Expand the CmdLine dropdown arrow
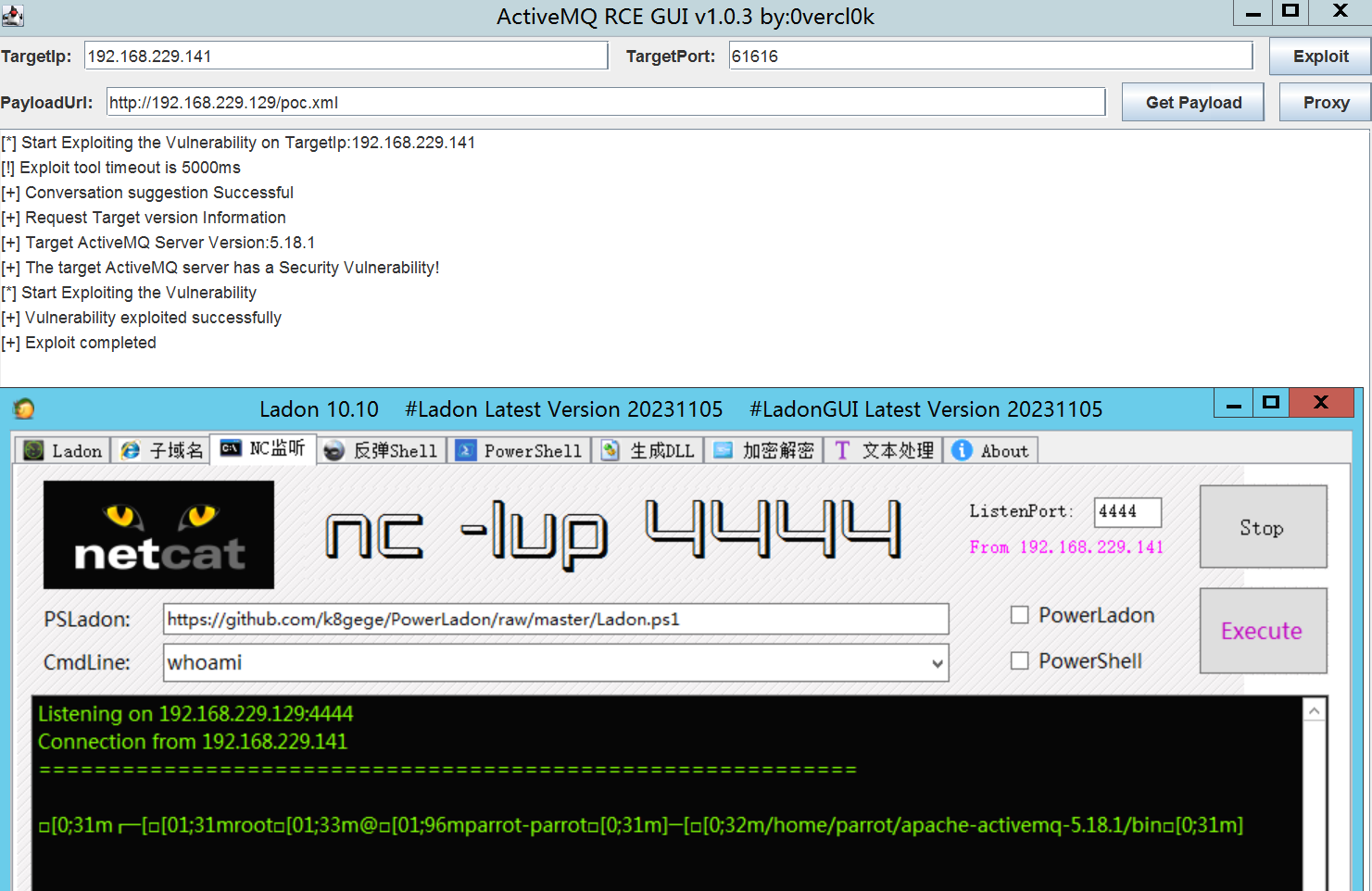The height and width of the screenshot is (891, 1372). 938,663
